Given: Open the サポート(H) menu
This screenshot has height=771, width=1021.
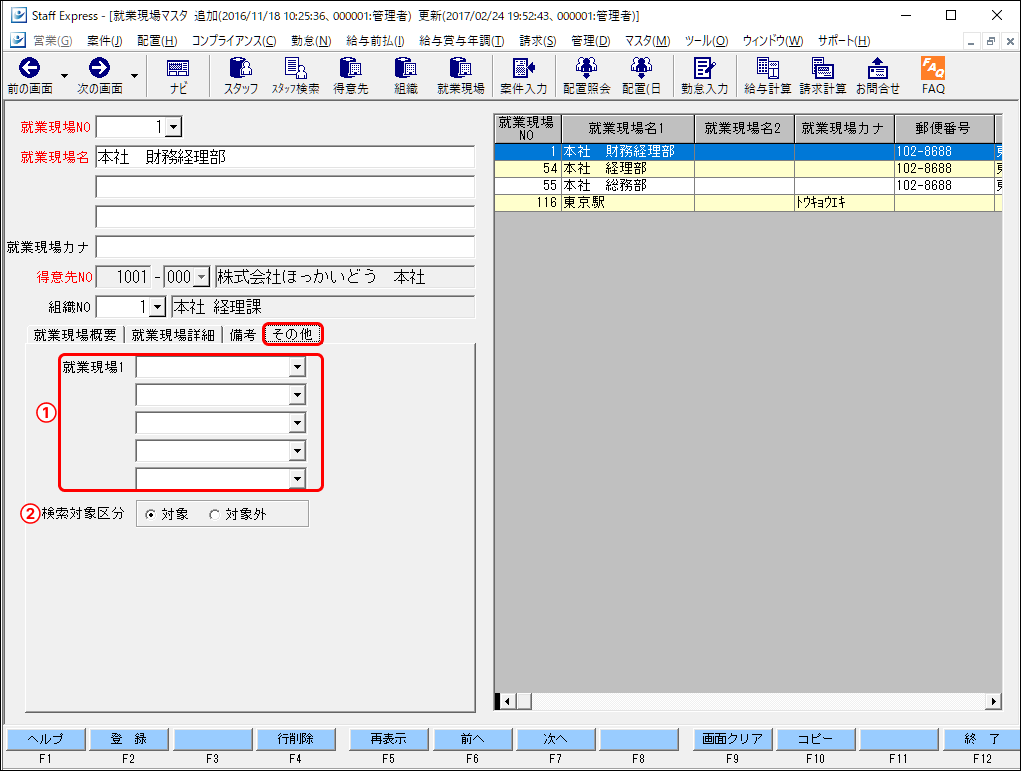Looking at the screenshot, I should point(844,41).
